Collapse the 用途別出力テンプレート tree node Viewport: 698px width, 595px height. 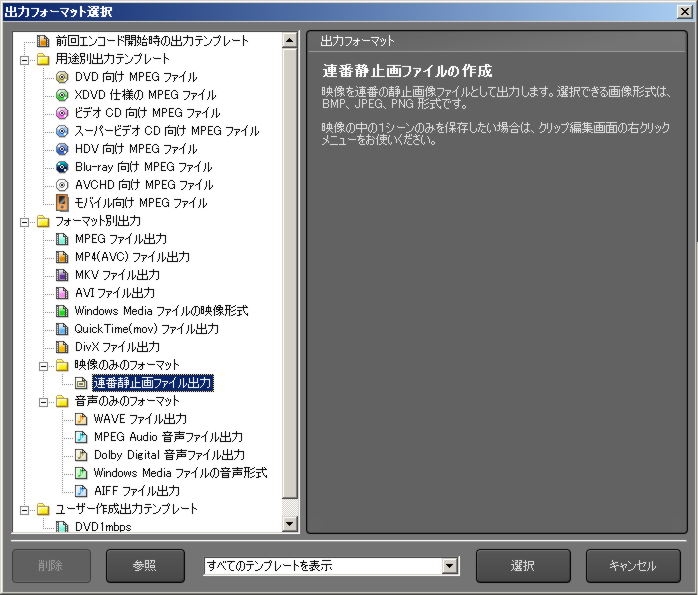[24, 60]
